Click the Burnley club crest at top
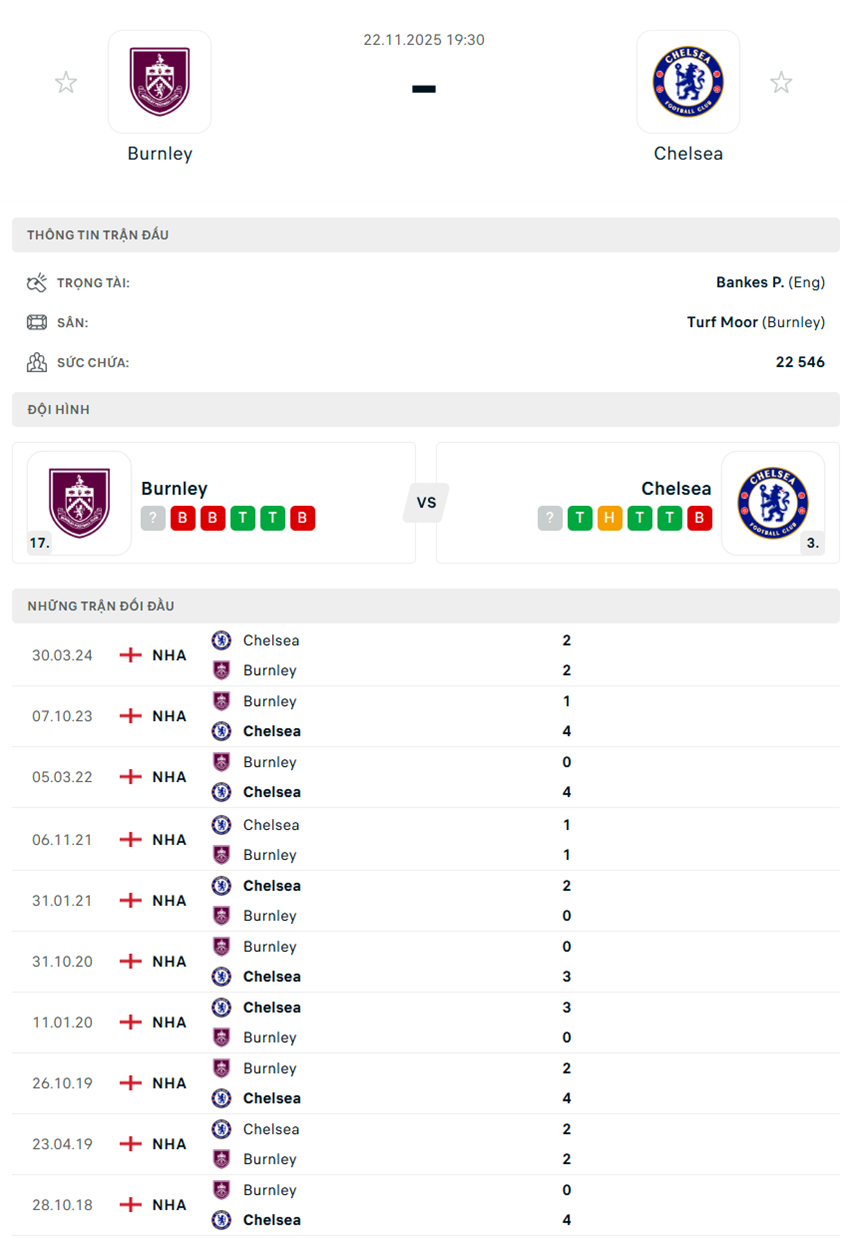Screen dimensions: 850x1239 [x=160, y=82]
